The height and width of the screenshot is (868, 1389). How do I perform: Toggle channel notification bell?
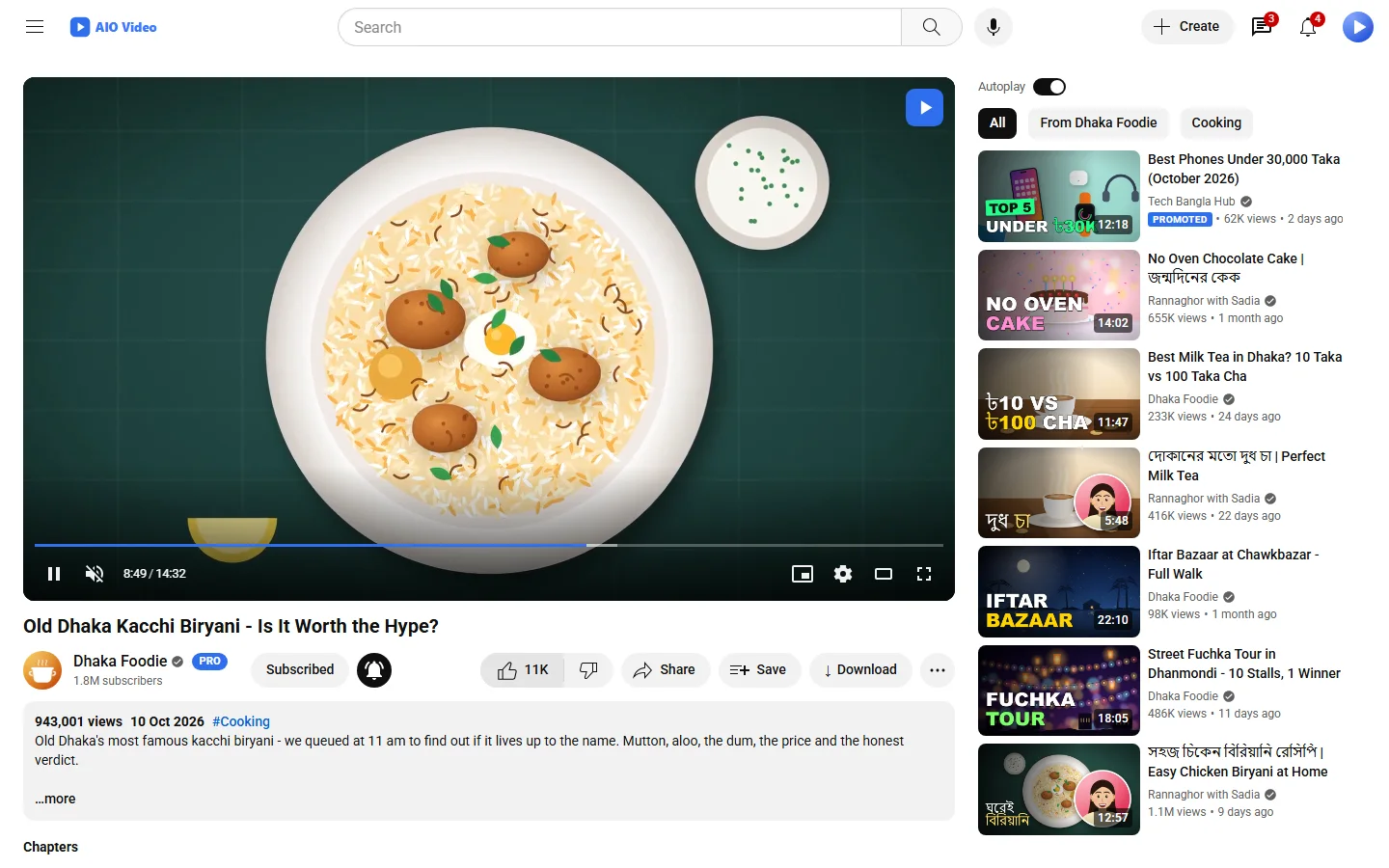374,670
